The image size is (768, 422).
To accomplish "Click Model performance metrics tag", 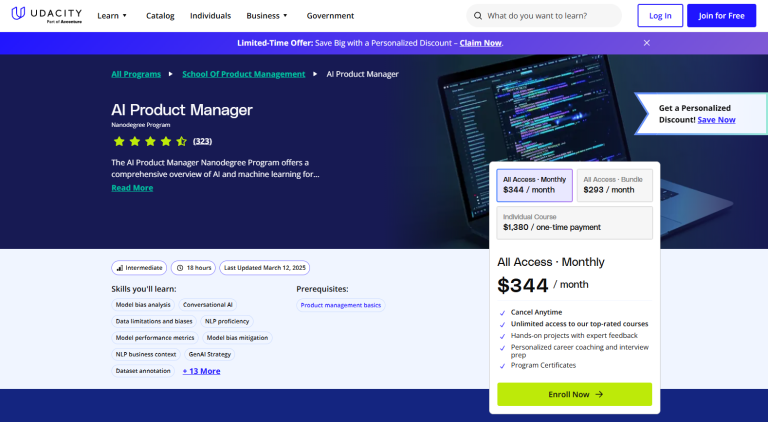I will pyautogui.click(x=155, y=338).
